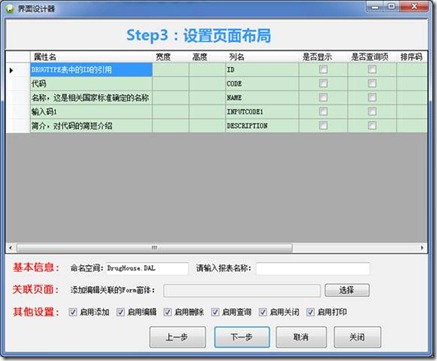Uncheck the 启用删除 option
Image resolution: width=437 pixels, height=361 pixels.
[168, 312]
